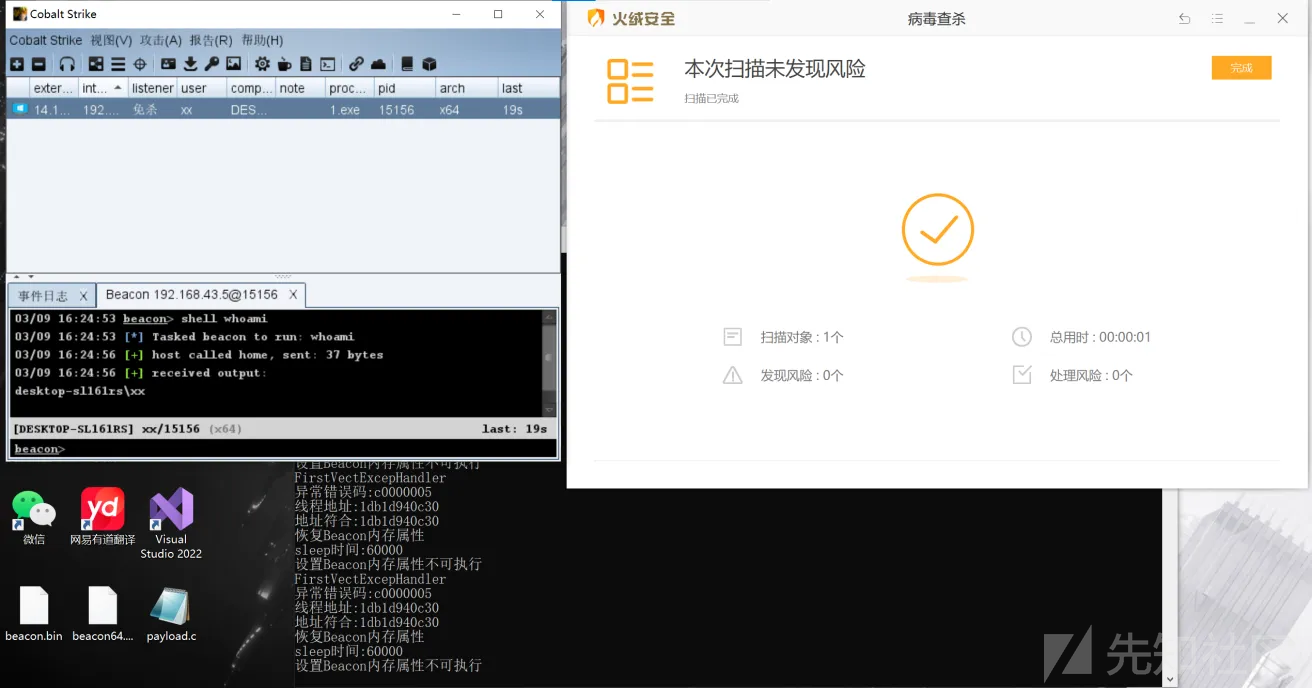
Task: Sort by the note column header
Action: click(300, 88)
